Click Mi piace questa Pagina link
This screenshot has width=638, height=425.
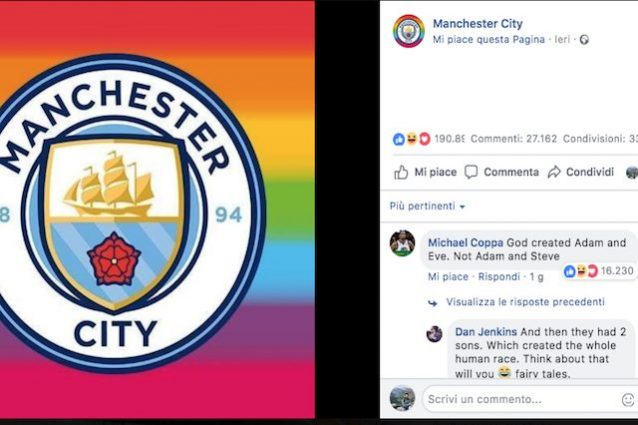488,39
